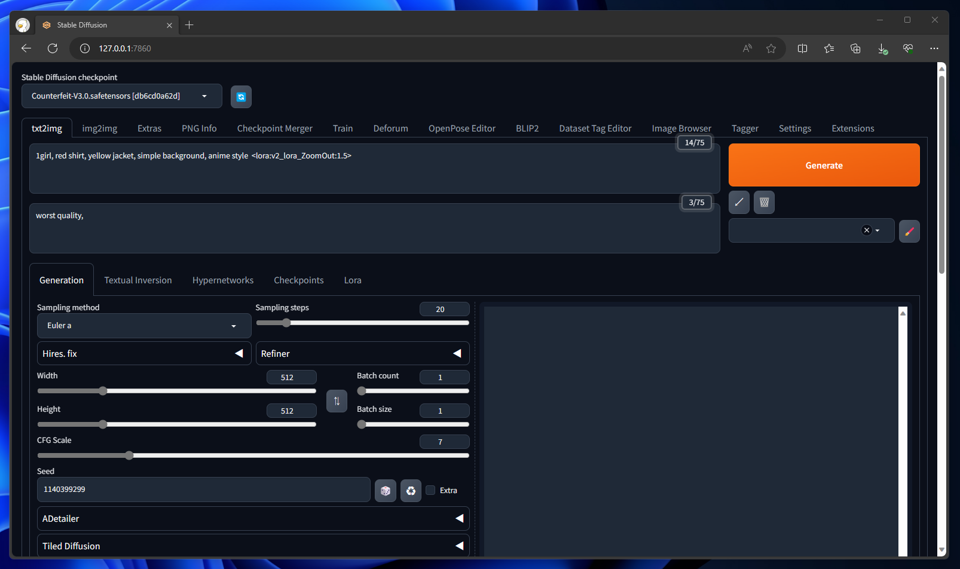Image resolution: width=960 pixels, height=569 pixels.
Task: Open a new browser tab
Action: point(189,25)
